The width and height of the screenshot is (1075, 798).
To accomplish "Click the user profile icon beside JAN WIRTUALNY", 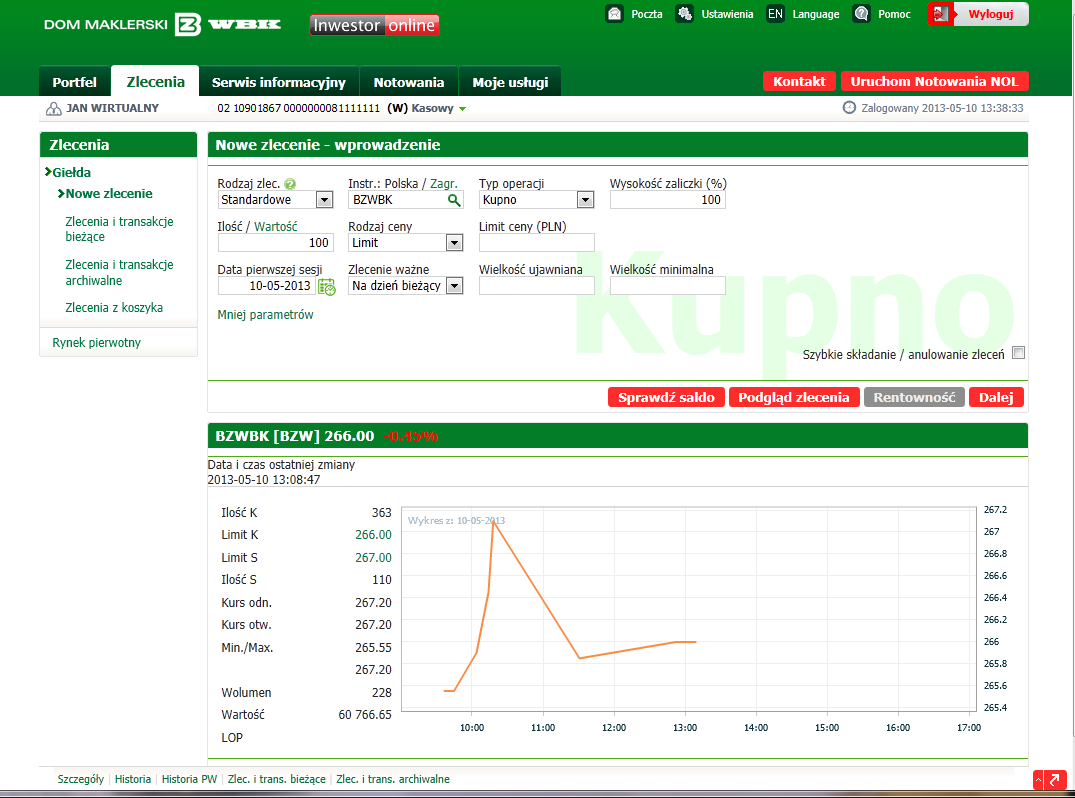I will pyautogui.click(x=53, y=108).
